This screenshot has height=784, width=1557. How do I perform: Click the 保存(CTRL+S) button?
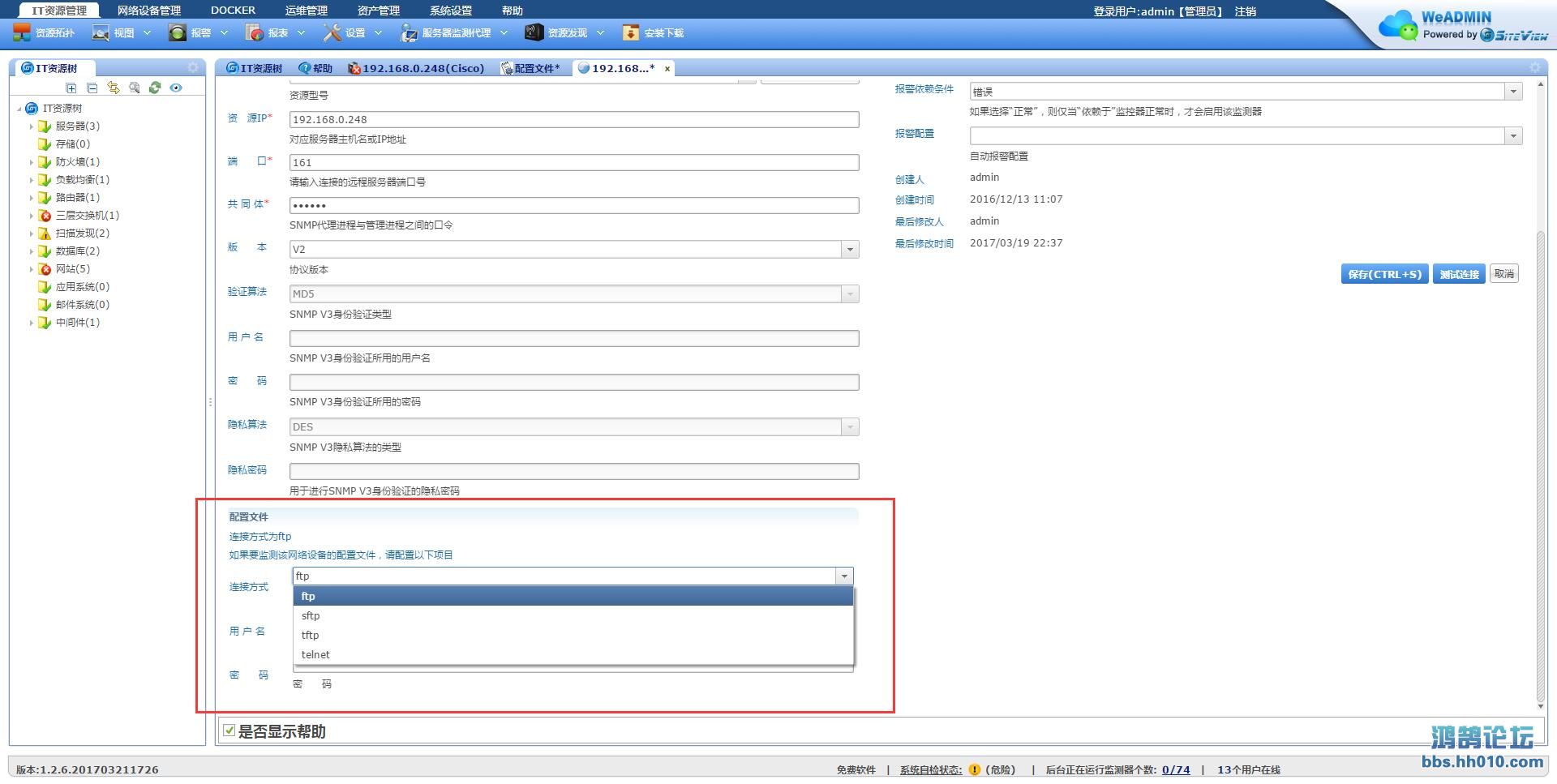pos(1384,274)
